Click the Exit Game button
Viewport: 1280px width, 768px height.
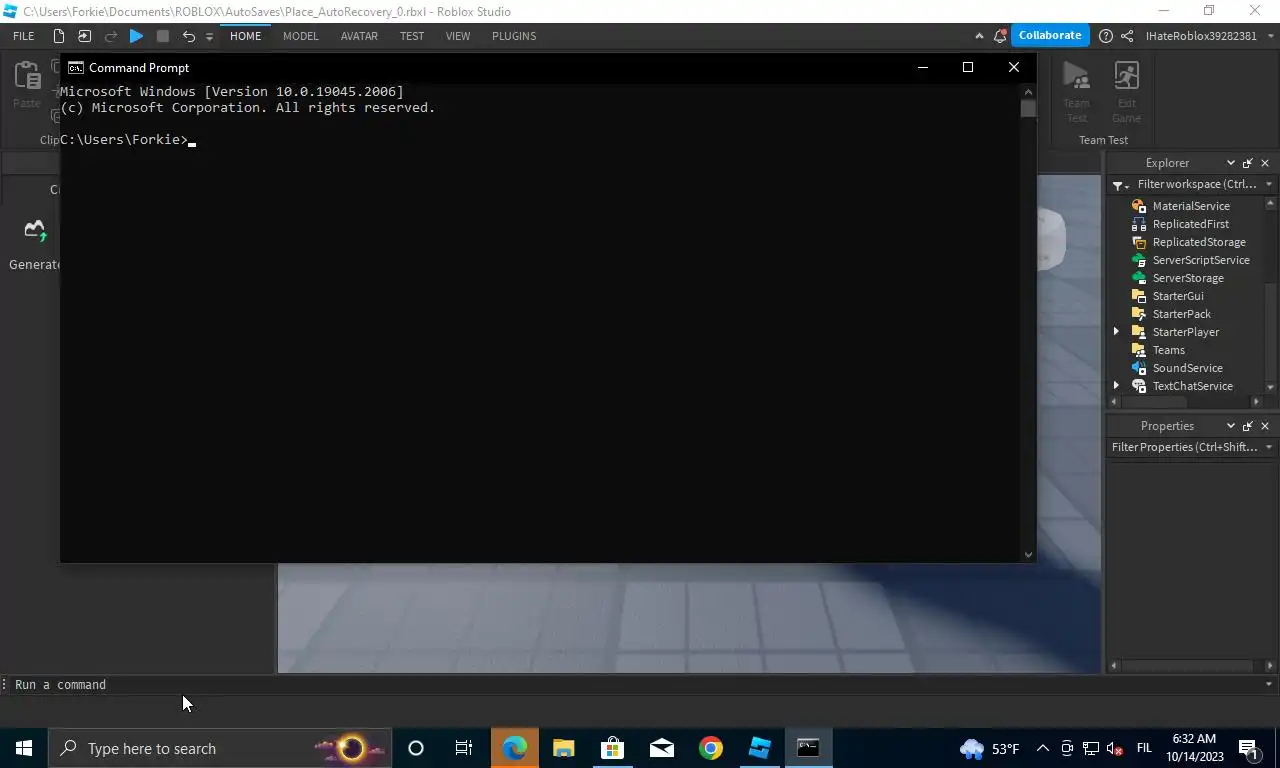pyautogui.click(x=1126, y=92)
